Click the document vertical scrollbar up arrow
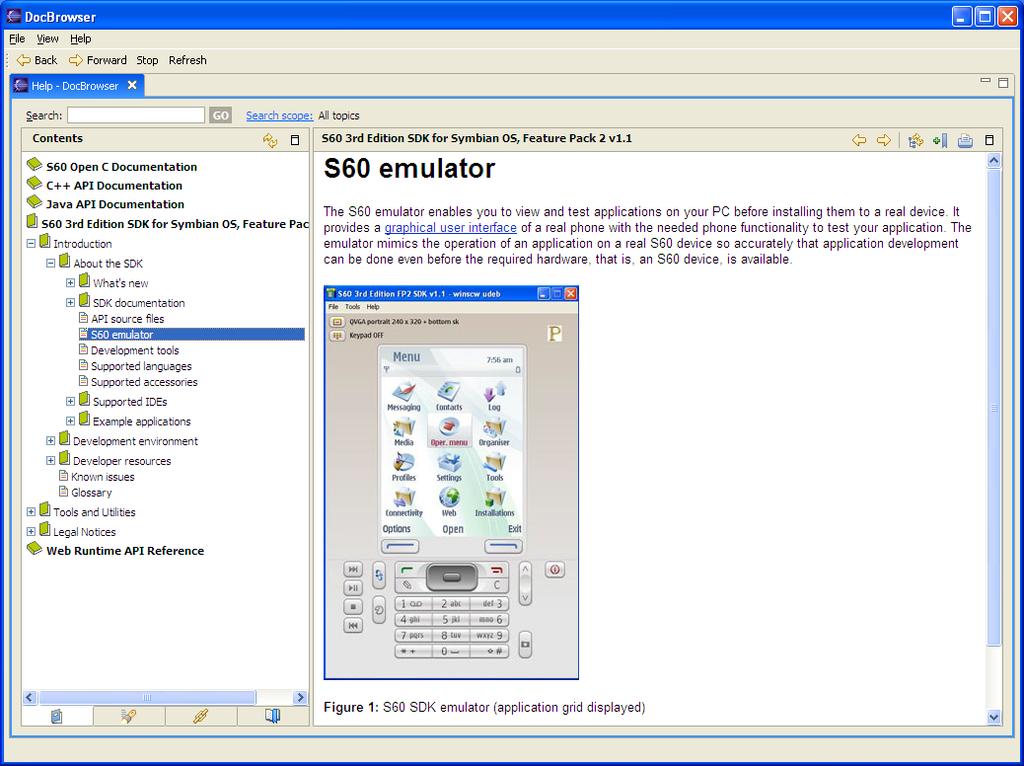 993,161
